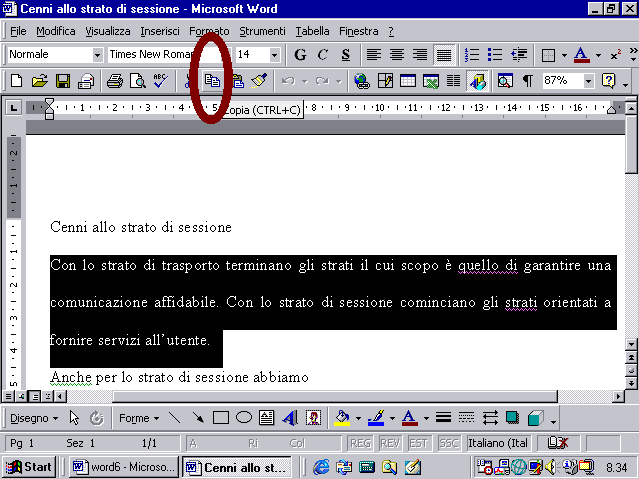The width and height of the screenshot is (639, 479).
Task: Activate the Format Painter brush icon
Action: [x=259, y=81]
